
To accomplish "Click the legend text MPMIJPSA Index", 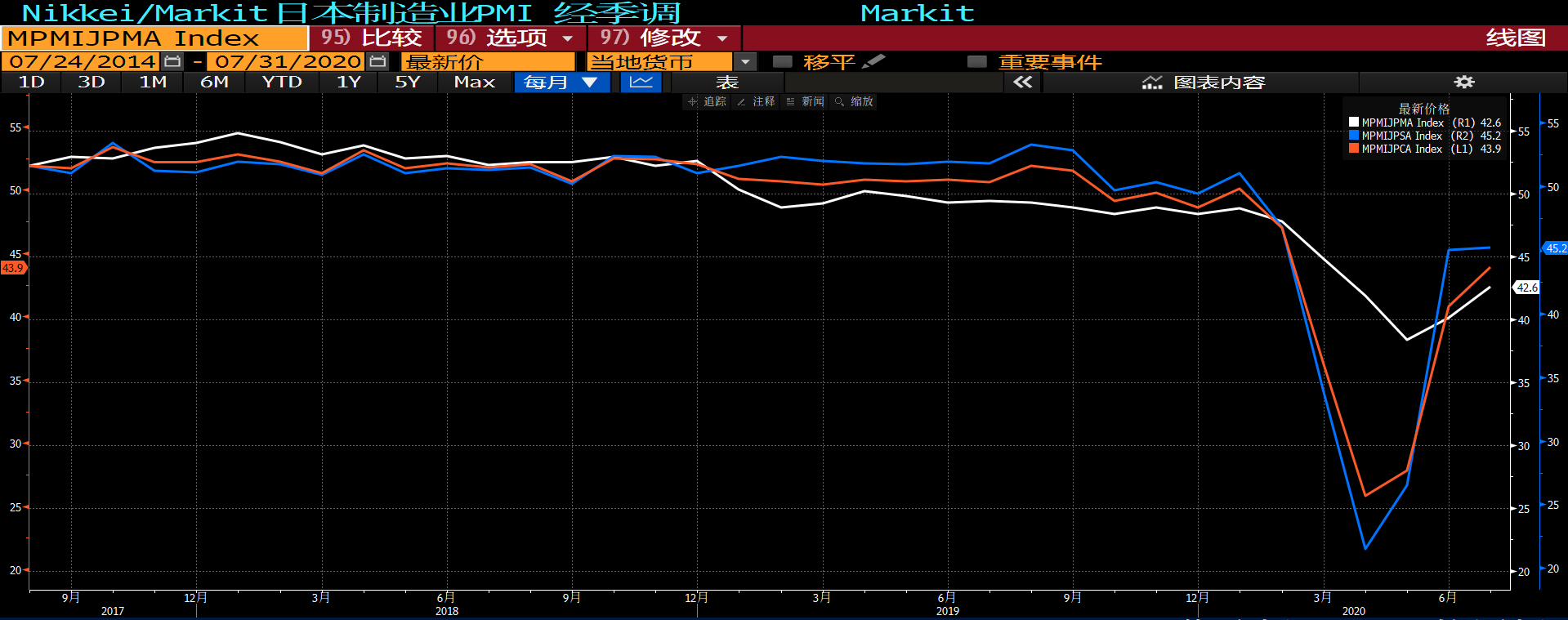I will point(1401,136).
